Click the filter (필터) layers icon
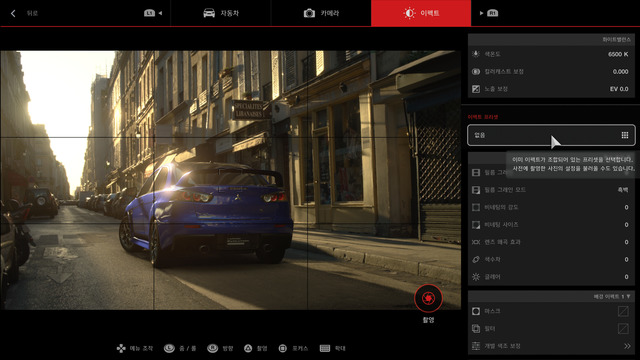This screenshot has width=640, height=360. (476, 329)
